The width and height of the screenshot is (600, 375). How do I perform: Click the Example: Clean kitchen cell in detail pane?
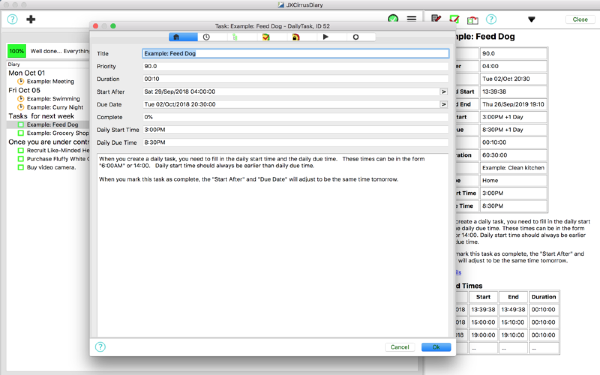(514, 168)
